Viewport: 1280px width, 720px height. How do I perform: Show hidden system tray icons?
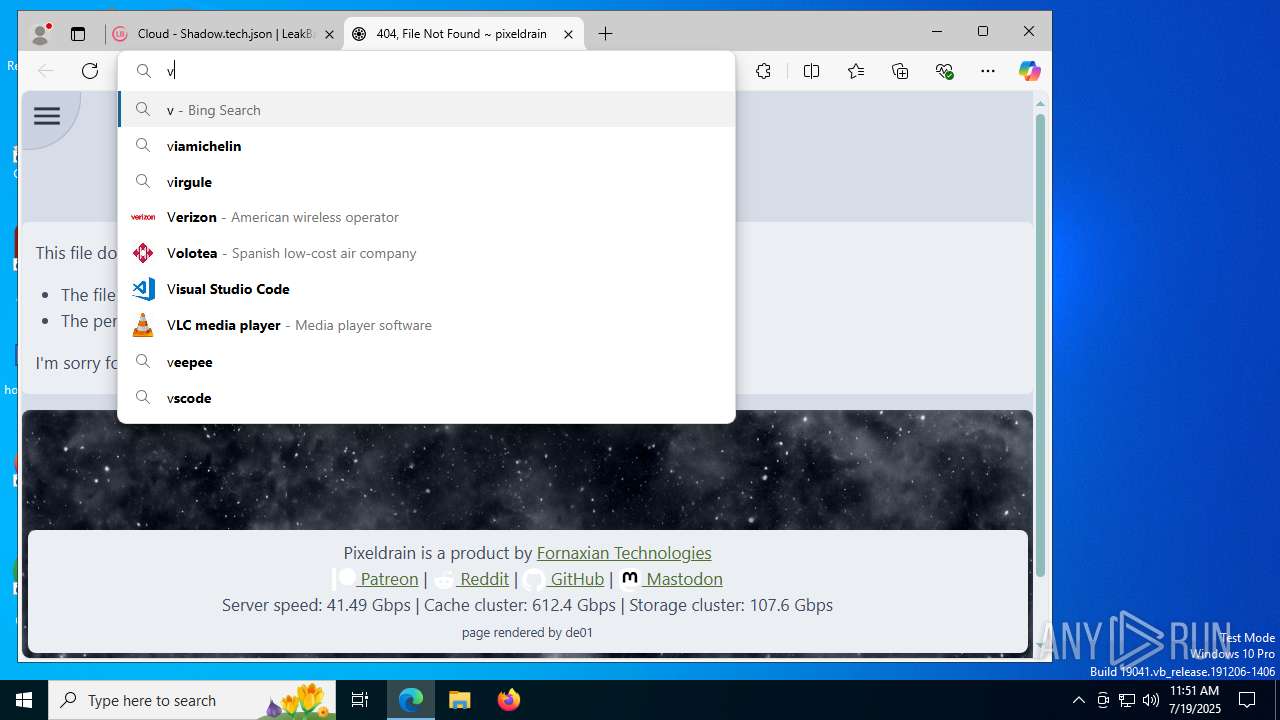pyautogui.click(x=1078, y=700)
